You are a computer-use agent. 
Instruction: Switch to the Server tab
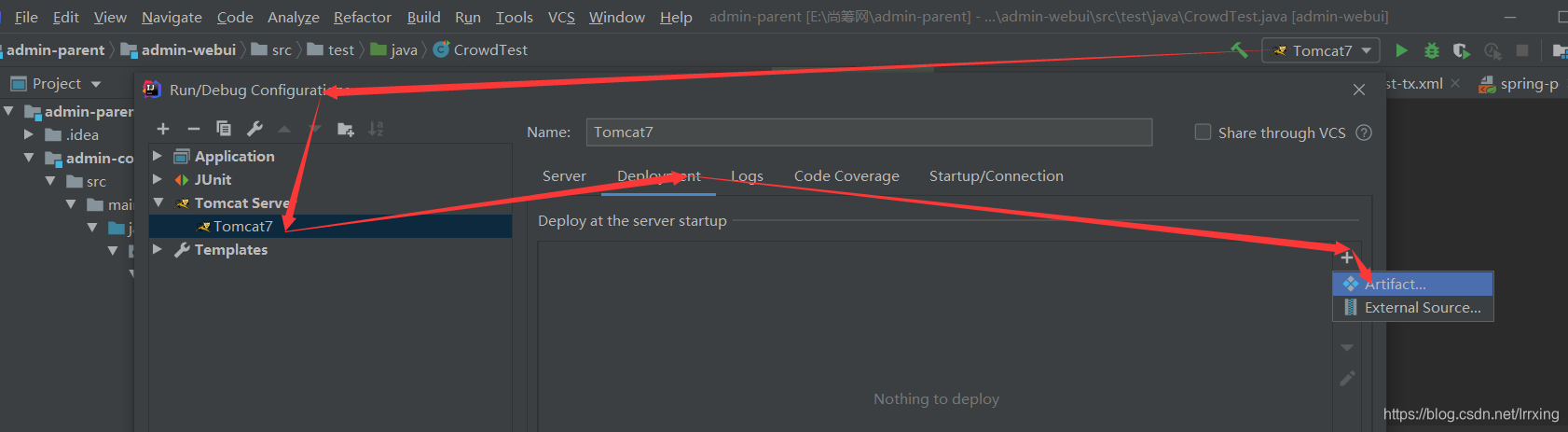(564, 175)
